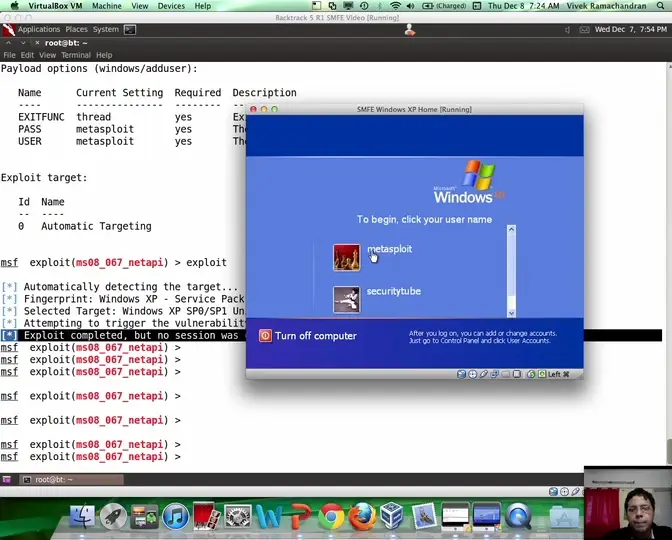Click the Mac volume speaker icon
This screenshot has height=540, width=672.
pyautogui.click(x=410, y=6)
